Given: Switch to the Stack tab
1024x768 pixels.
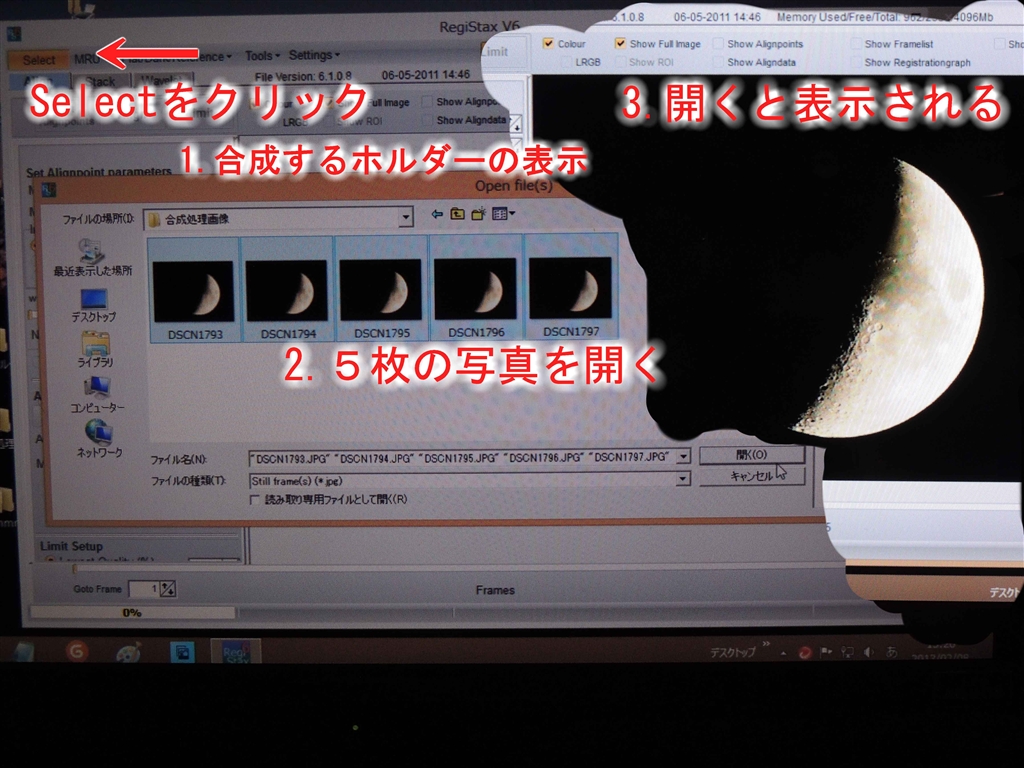Looking at the screenshot, I should 100,81.
